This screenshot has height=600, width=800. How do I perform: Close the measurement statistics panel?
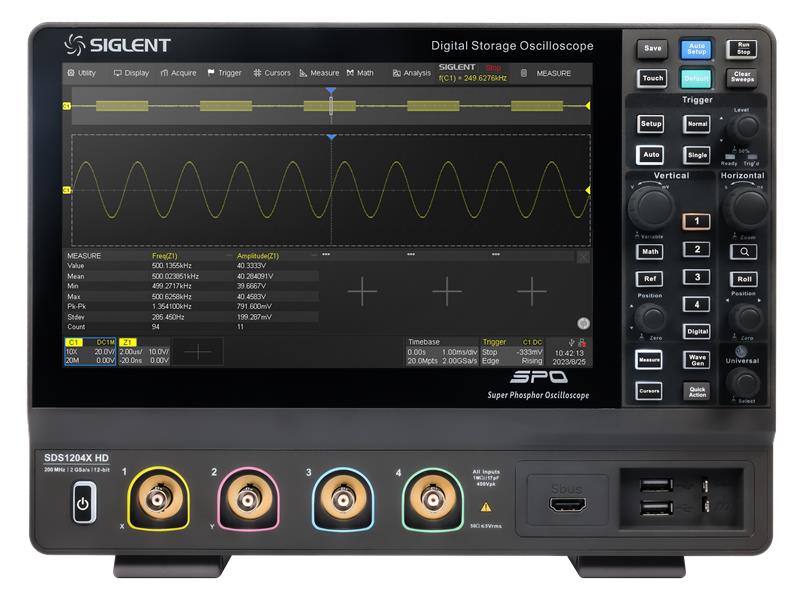pos(583,257)
